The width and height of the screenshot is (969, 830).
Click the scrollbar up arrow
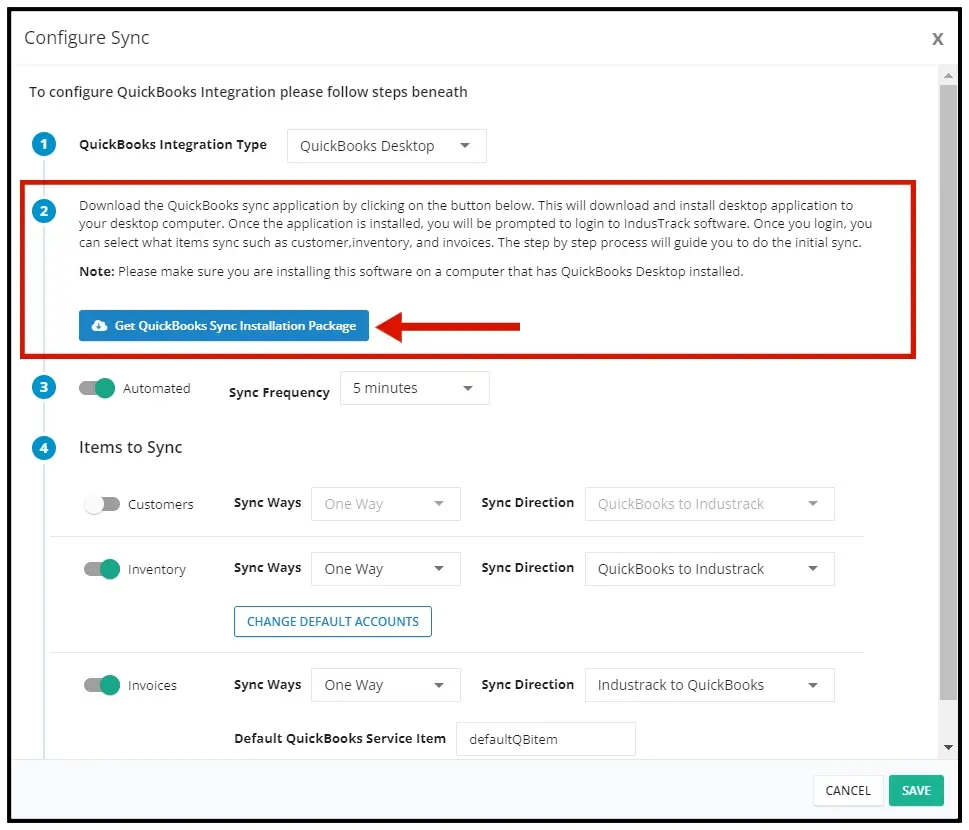point(948,76)
